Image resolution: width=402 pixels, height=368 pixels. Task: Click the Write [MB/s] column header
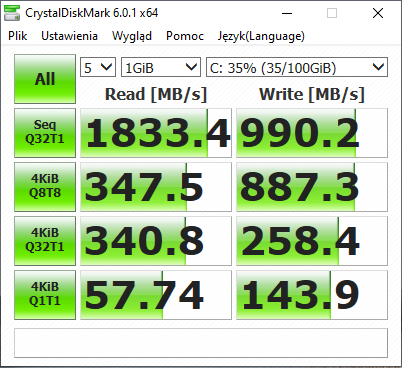click(312, 94)
